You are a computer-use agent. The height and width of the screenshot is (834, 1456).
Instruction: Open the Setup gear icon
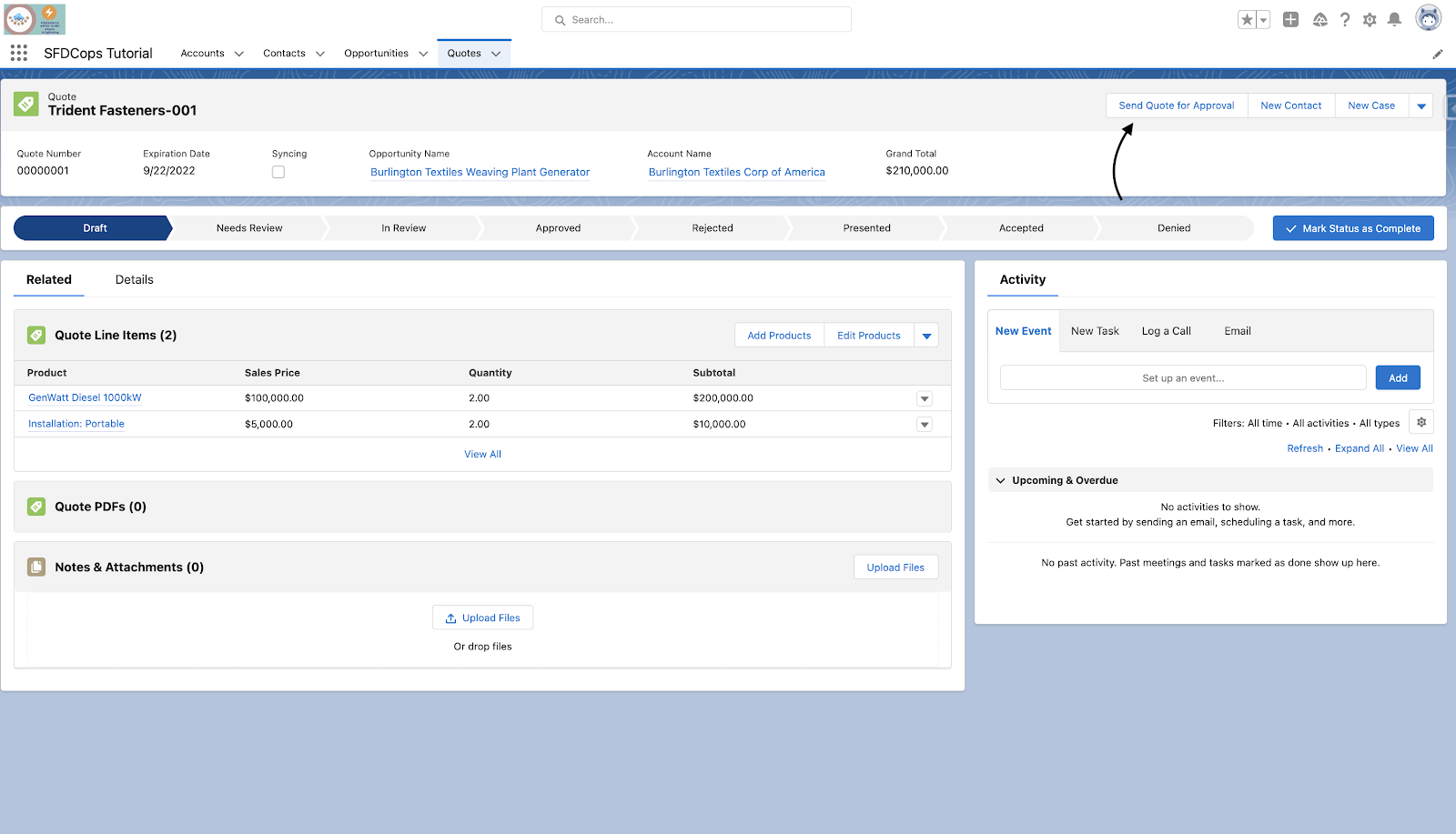pyautogui.click(x=1370, y=19)
